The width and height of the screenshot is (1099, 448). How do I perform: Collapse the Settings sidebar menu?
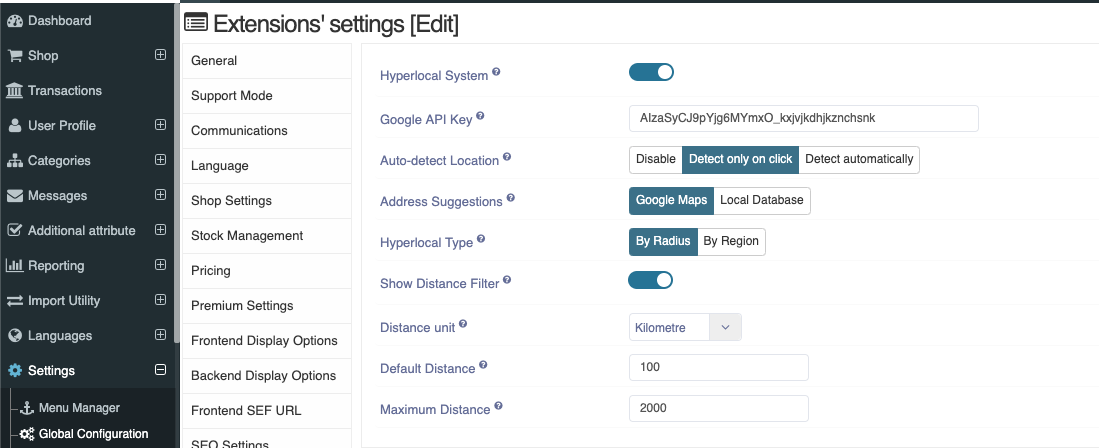tap(161, 370)
